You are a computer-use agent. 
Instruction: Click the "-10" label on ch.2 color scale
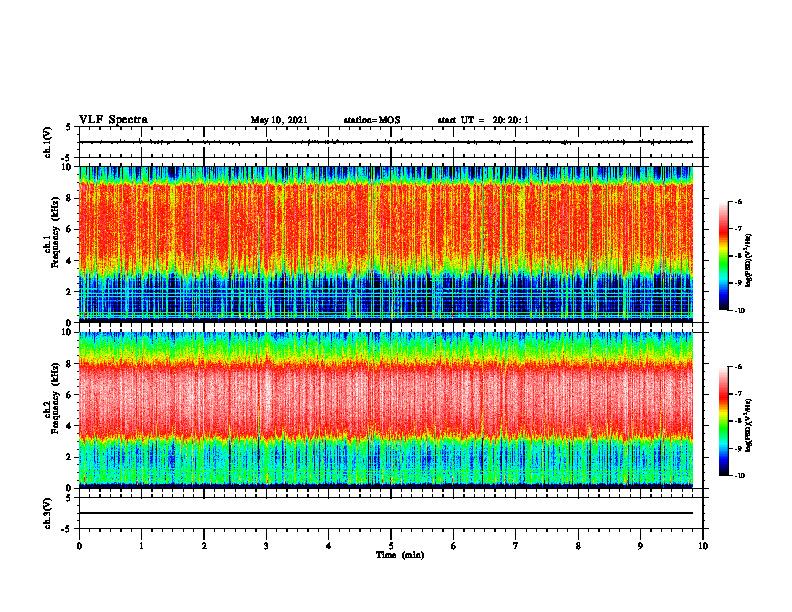coord(740,476)
